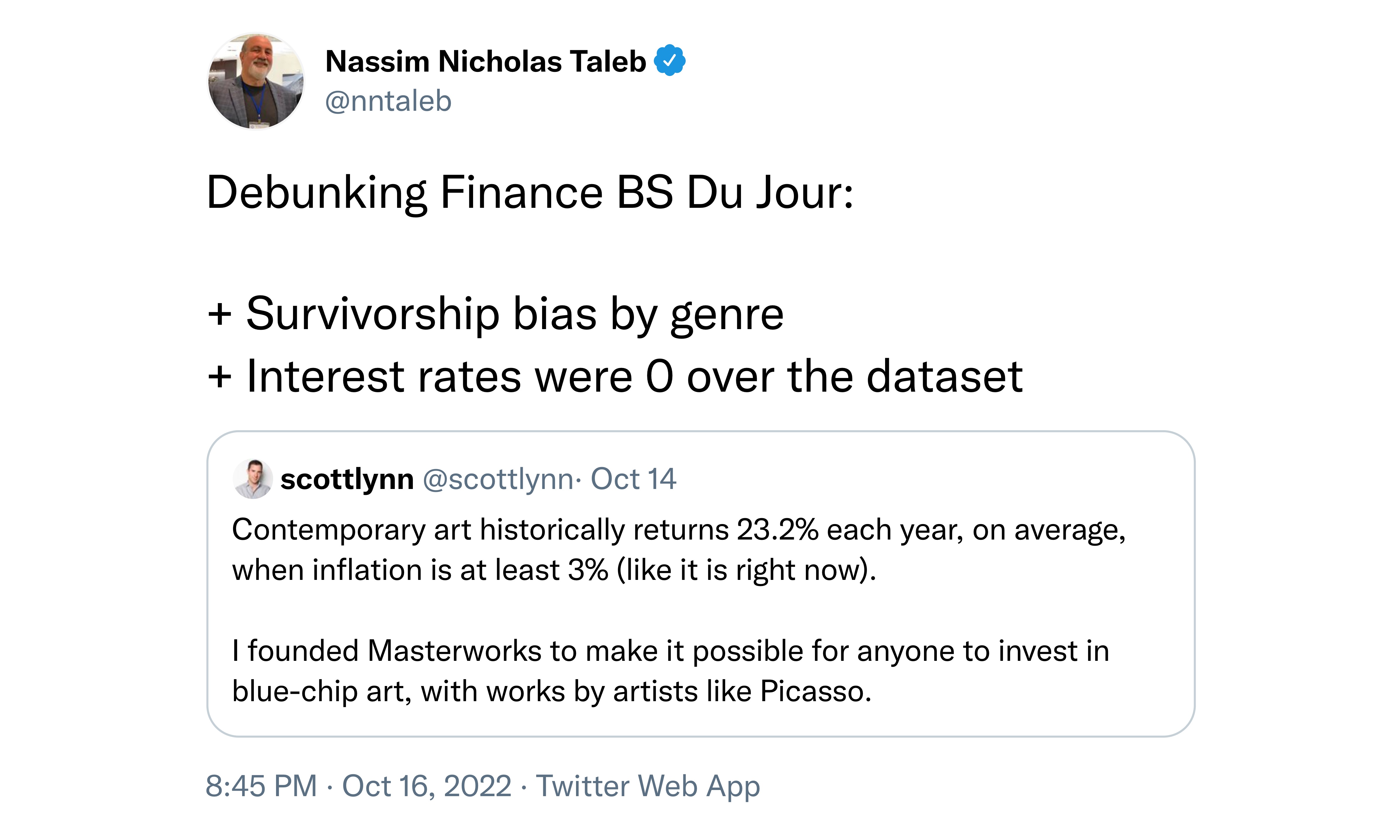The width and height of the screenshot is (1400, 840).
Task: Click Nassim Nicholas Taleb's profile picture
Action: [256, 82]
